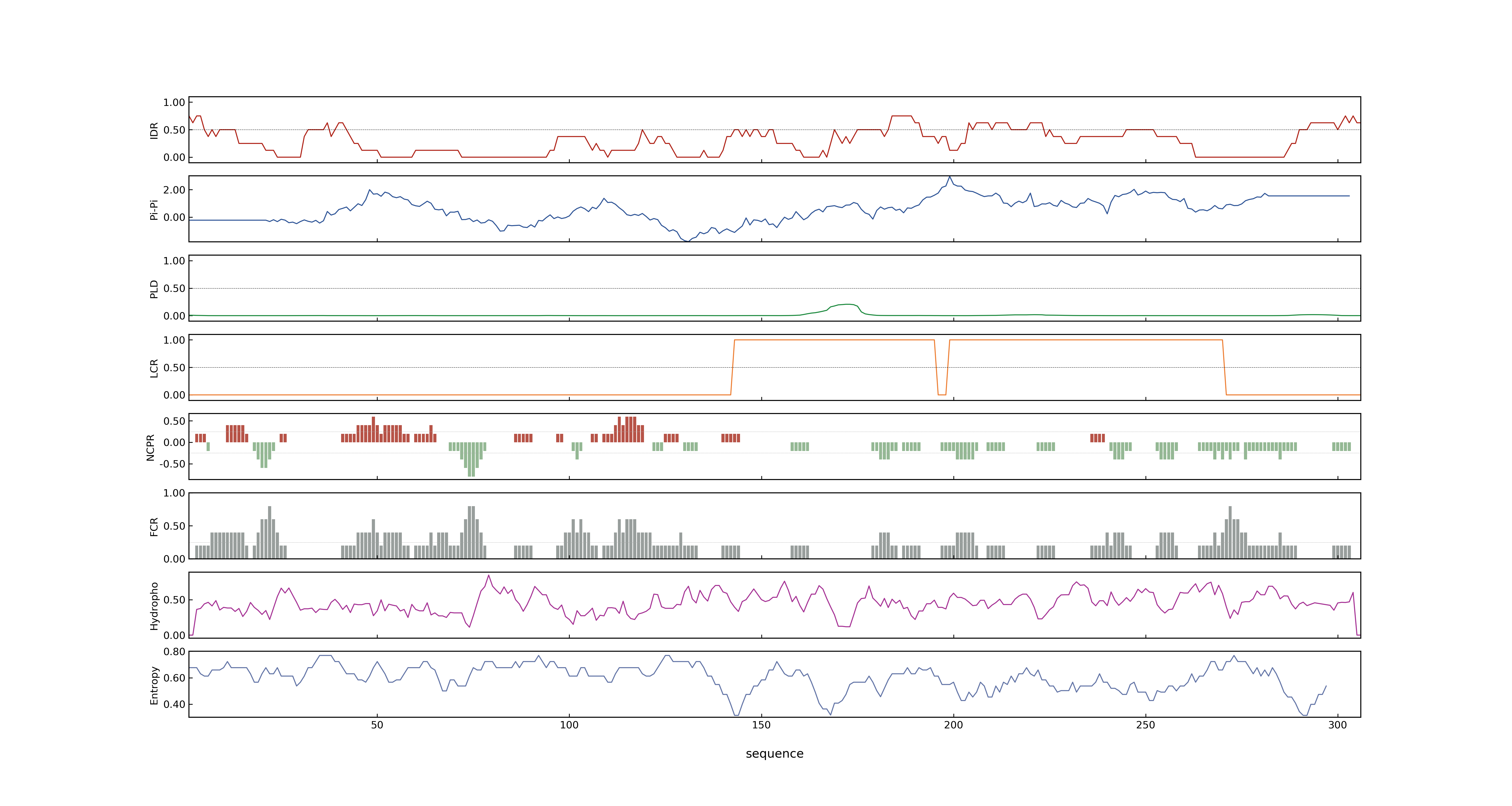Click x-axis tick label 300
This screenshot has width=1512, height=806.
click(1338, 725)
